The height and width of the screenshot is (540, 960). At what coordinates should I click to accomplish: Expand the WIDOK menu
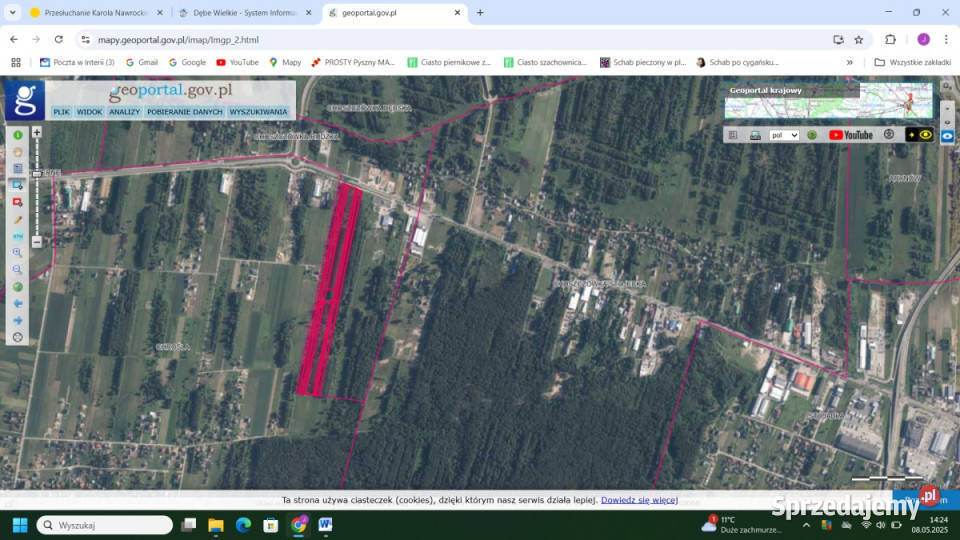(89, 112)
